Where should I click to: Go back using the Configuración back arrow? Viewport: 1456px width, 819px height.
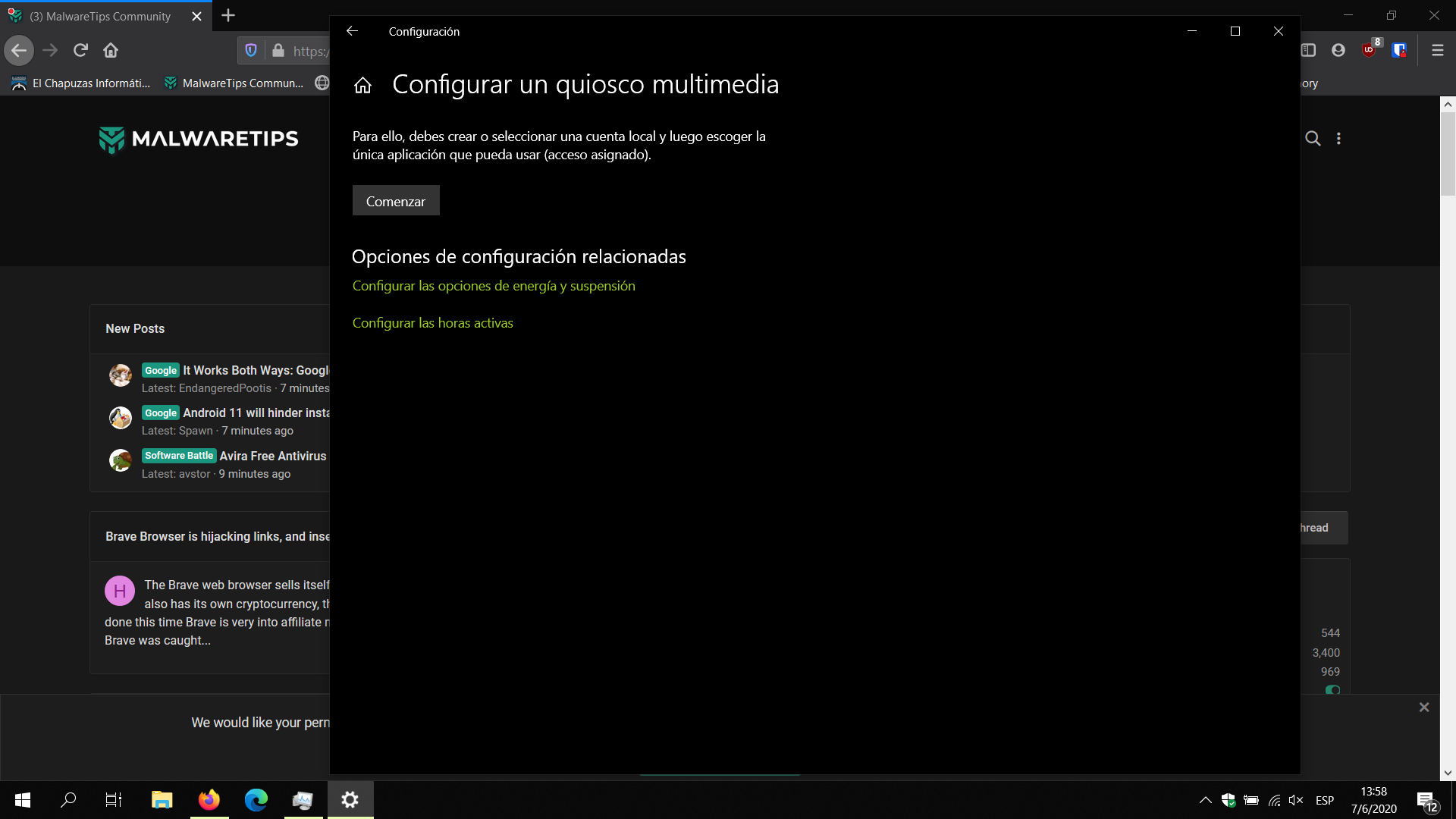[352, 31]
